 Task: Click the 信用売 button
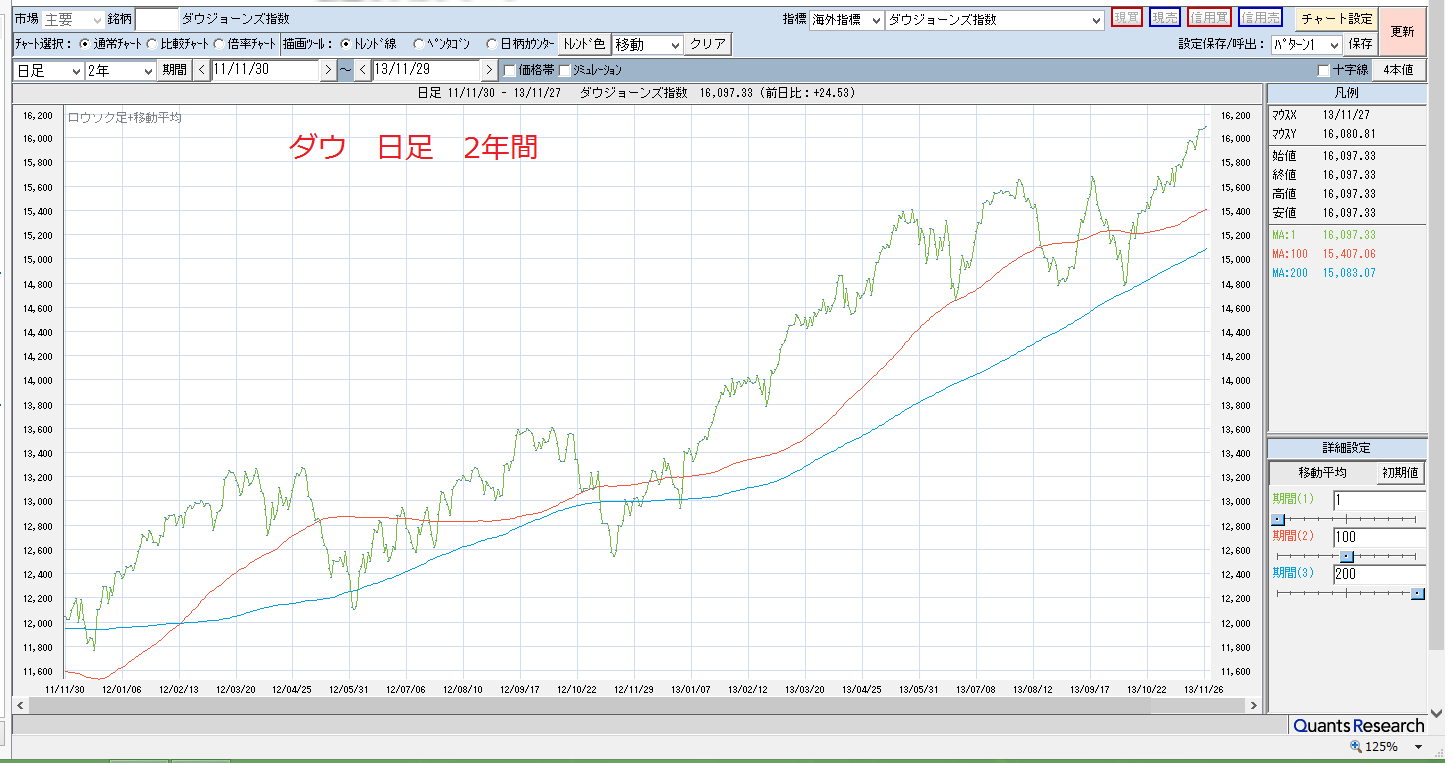tap(1260, 18)
